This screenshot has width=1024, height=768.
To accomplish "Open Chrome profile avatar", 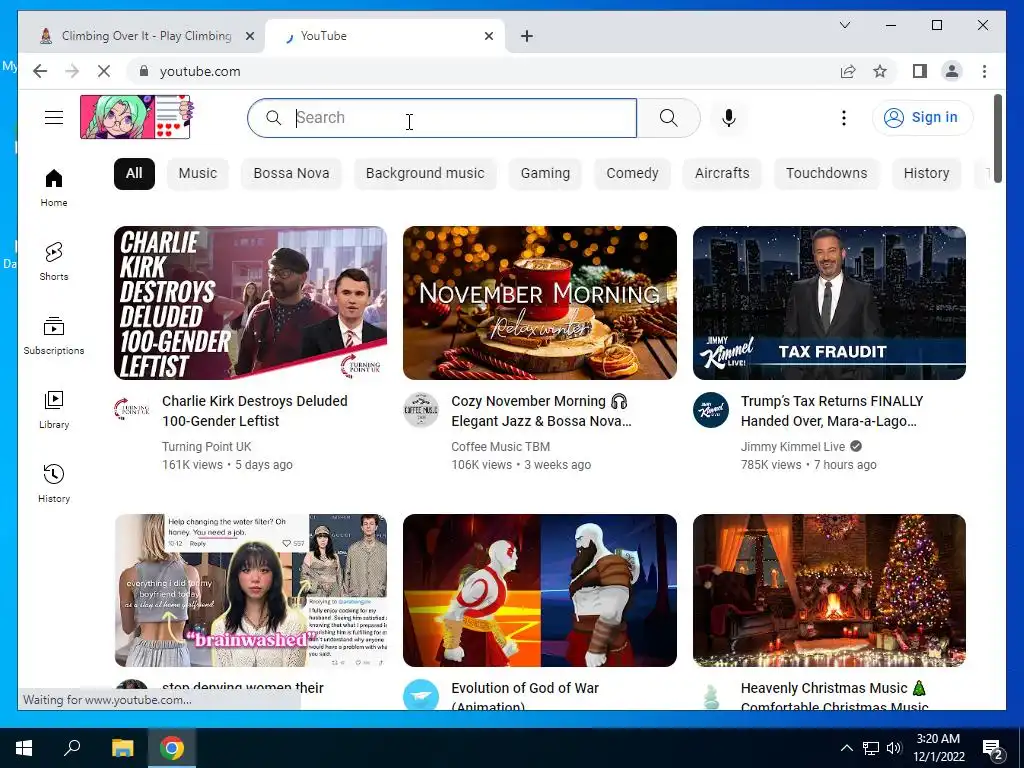I will (952, 71).
